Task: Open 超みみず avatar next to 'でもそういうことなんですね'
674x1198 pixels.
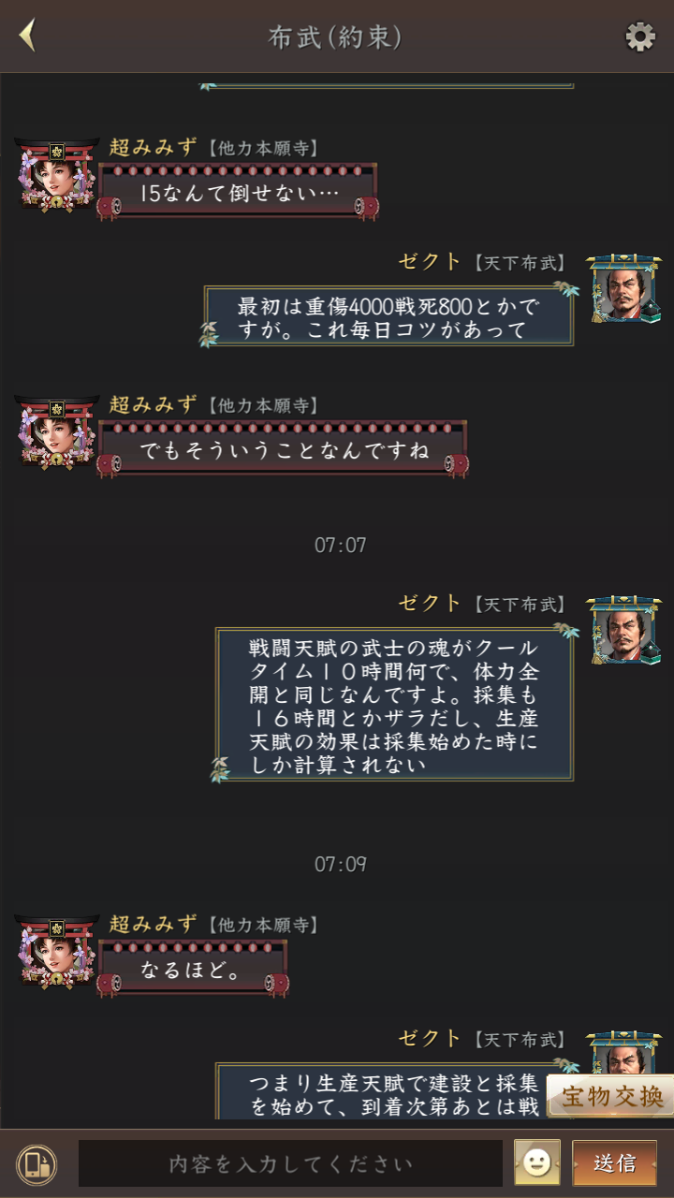Action: click(57, 431)
